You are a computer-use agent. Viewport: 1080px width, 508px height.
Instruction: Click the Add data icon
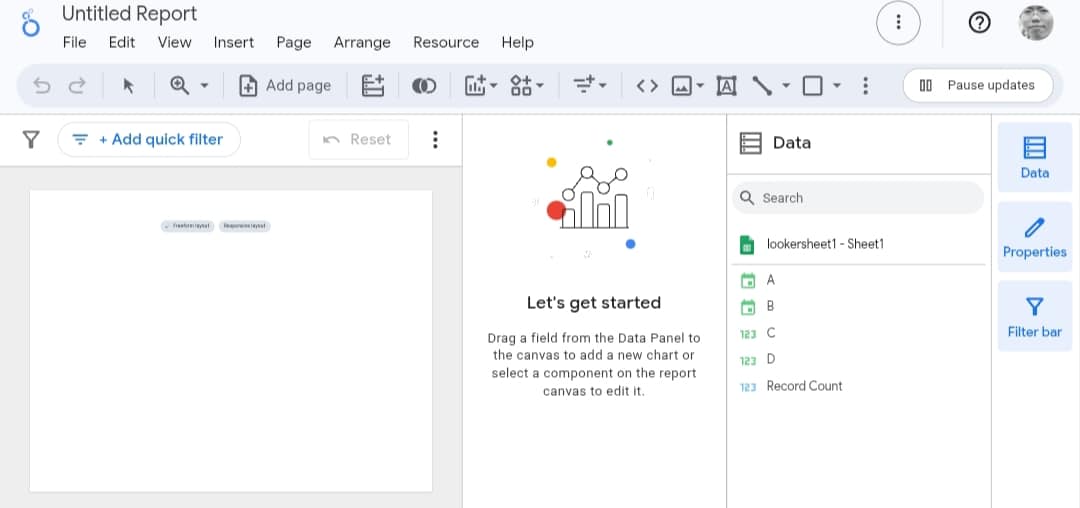[373, 86]
